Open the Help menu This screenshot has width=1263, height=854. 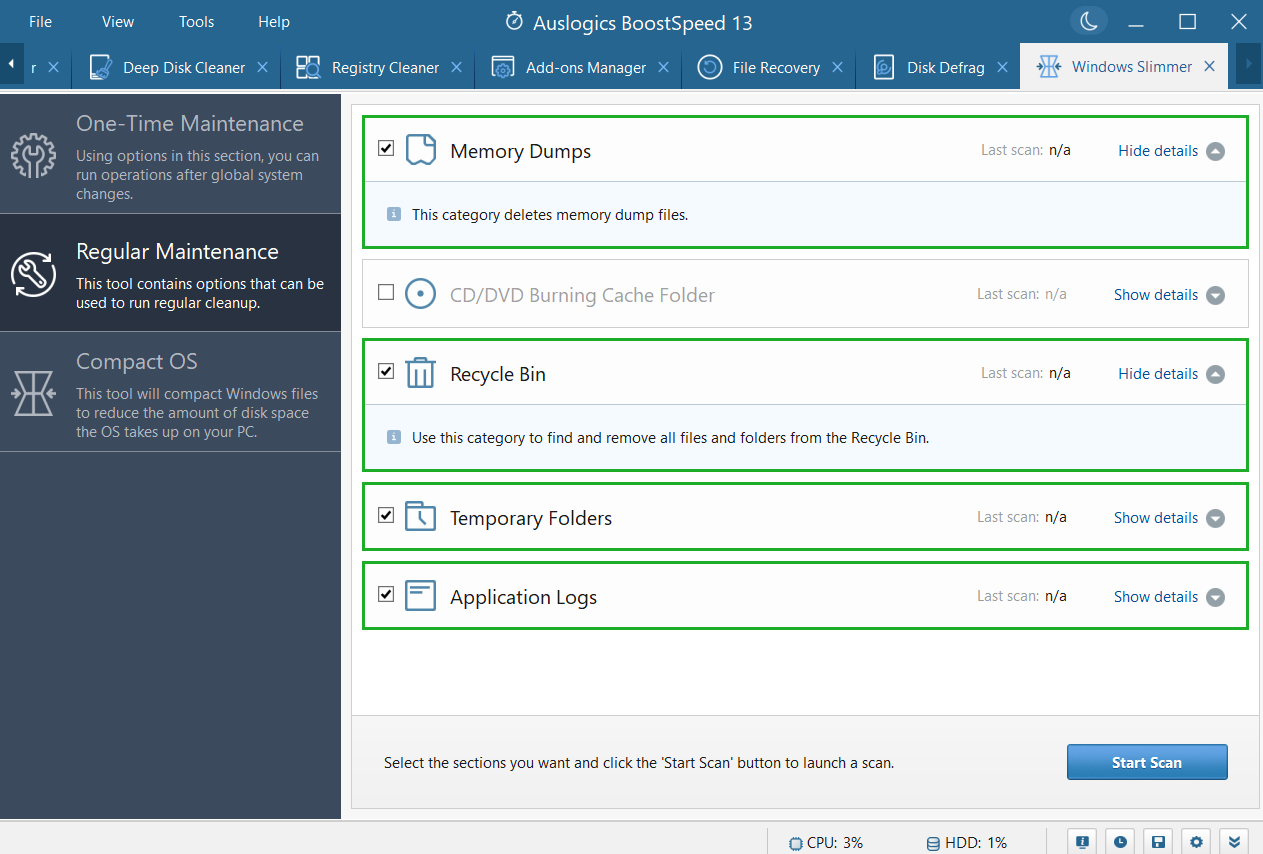pos(274,21)
